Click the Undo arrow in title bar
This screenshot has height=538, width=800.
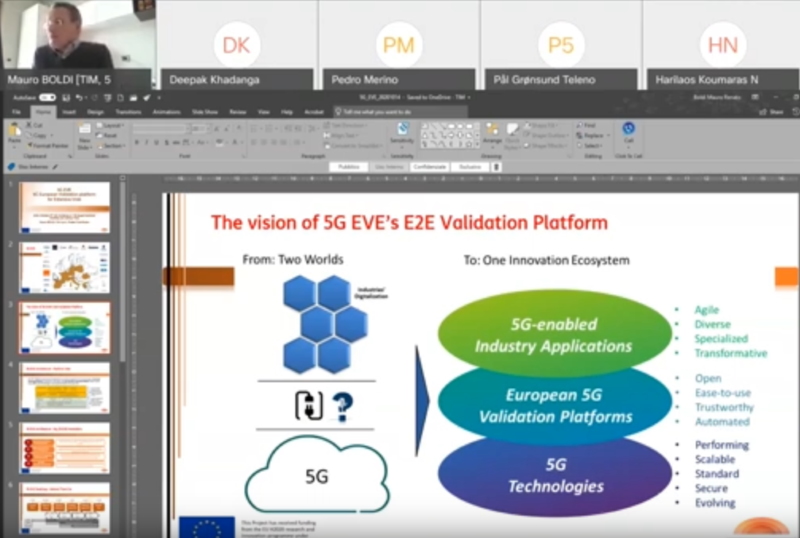tap(79, 98)
